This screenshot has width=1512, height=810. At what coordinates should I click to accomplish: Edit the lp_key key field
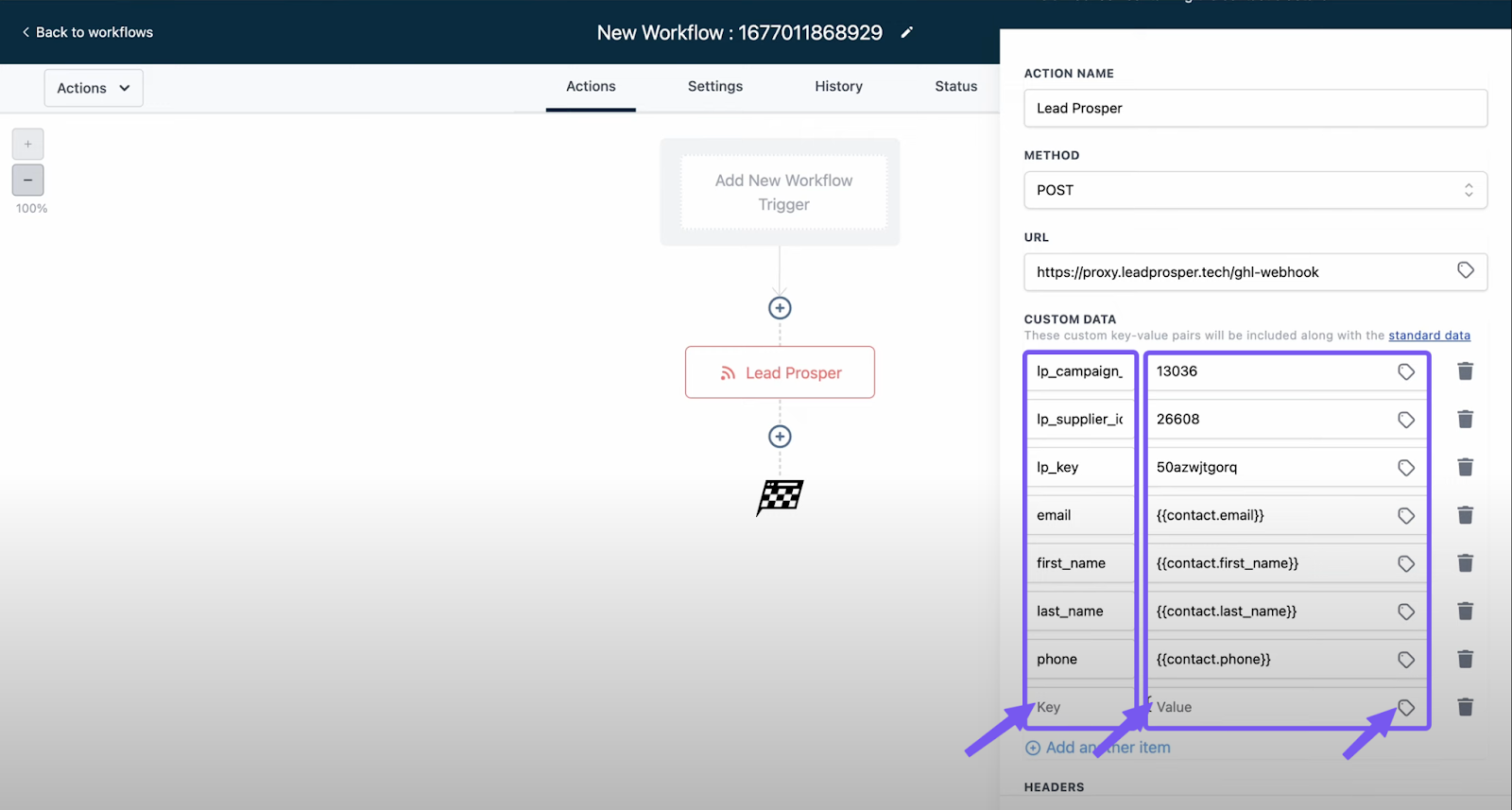pos(1080,468)
